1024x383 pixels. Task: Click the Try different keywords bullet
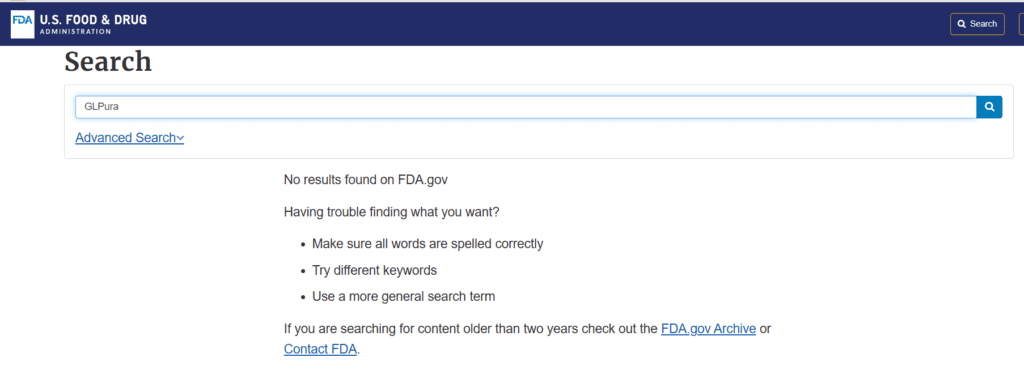click(x=374, y=270)
